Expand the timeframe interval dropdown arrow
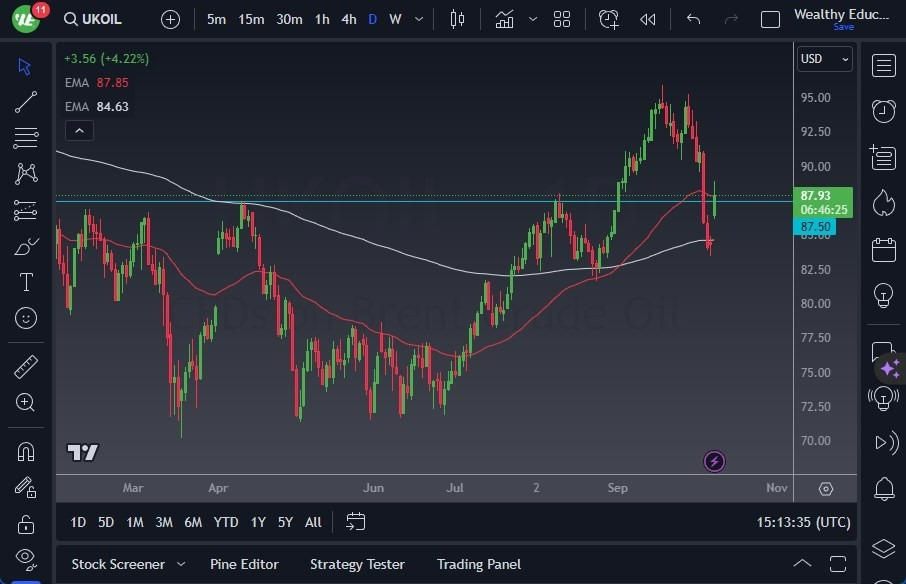This screenshot has height=584, width=906. pos(418,19)
